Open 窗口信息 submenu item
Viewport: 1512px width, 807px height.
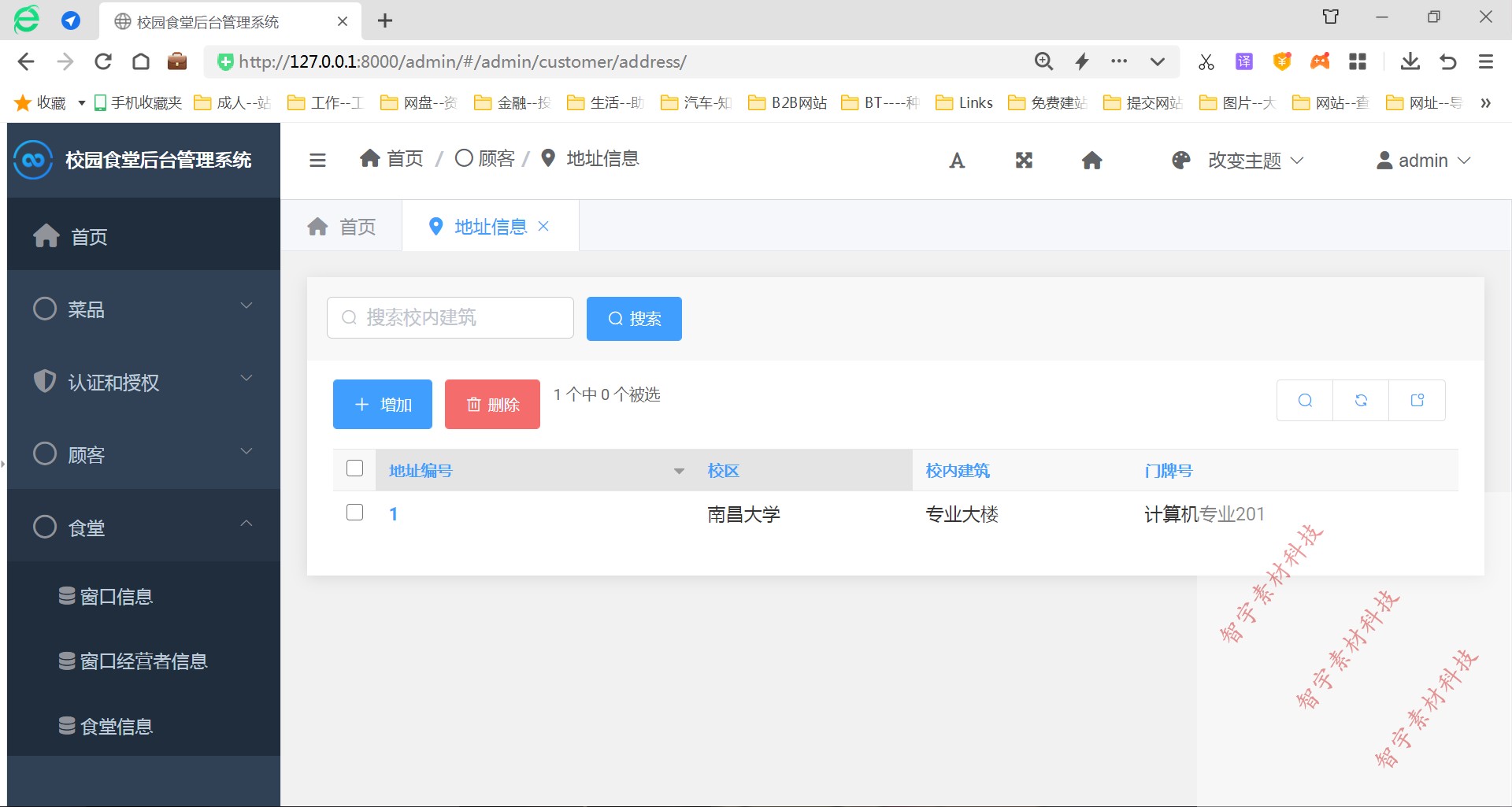[x=143, y=597]
